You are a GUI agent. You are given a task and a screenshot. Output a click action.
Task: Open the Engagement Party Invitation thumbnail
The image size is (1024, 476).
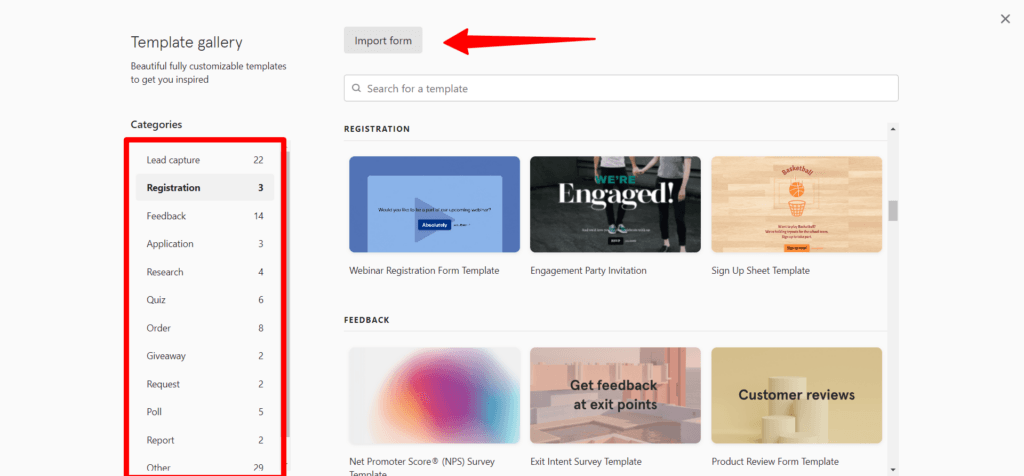point(615,204)
